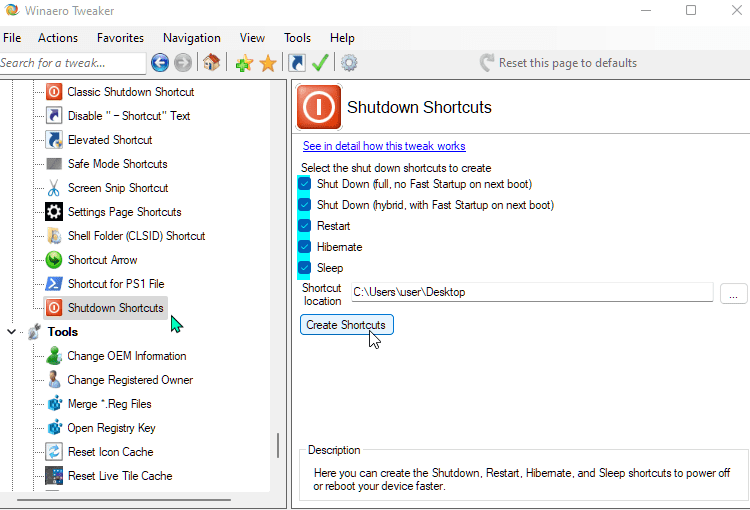Select Classic Shutdown Shortcut tree item
The height and width of the screenshot is (510, 750).
click(131, 91)
